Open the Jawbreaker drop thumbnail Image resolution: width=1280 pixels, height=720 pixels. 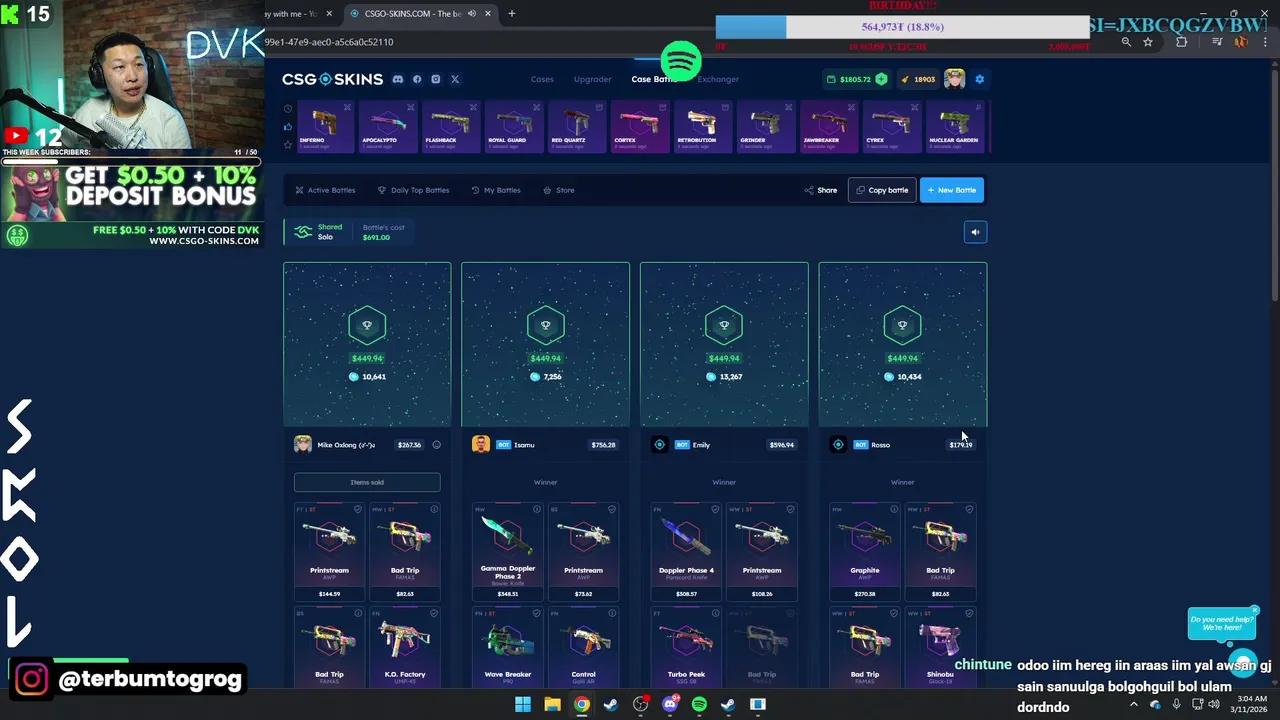pyautogui.click(x=828, y=127)
